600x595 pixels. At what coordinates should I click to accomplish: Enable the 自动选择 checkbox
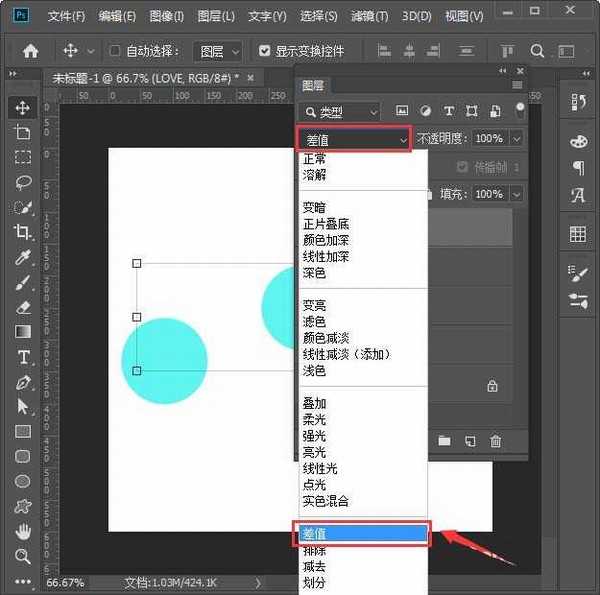click(x=115, y=51)
